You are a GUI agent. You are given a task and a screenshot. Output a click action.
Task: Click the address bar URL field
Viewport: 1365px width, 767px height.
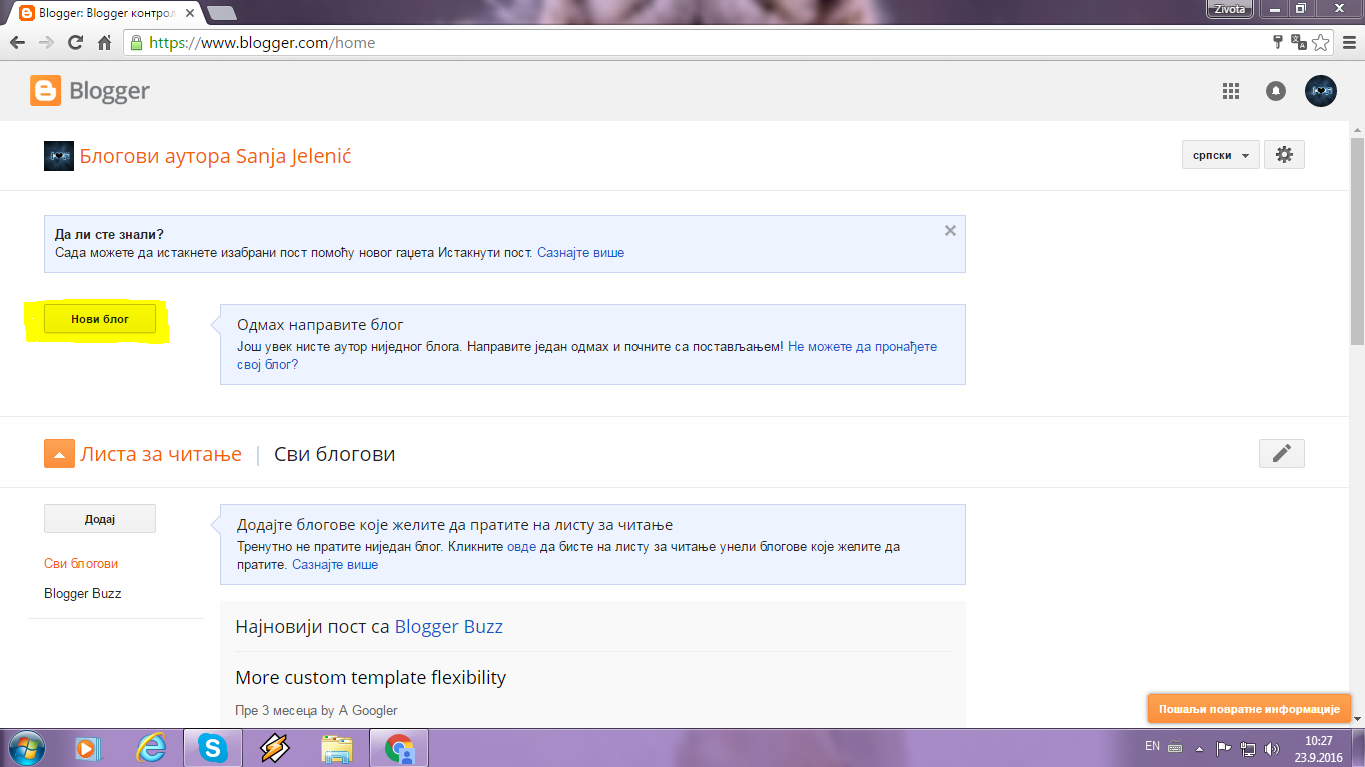click(700, 43)
